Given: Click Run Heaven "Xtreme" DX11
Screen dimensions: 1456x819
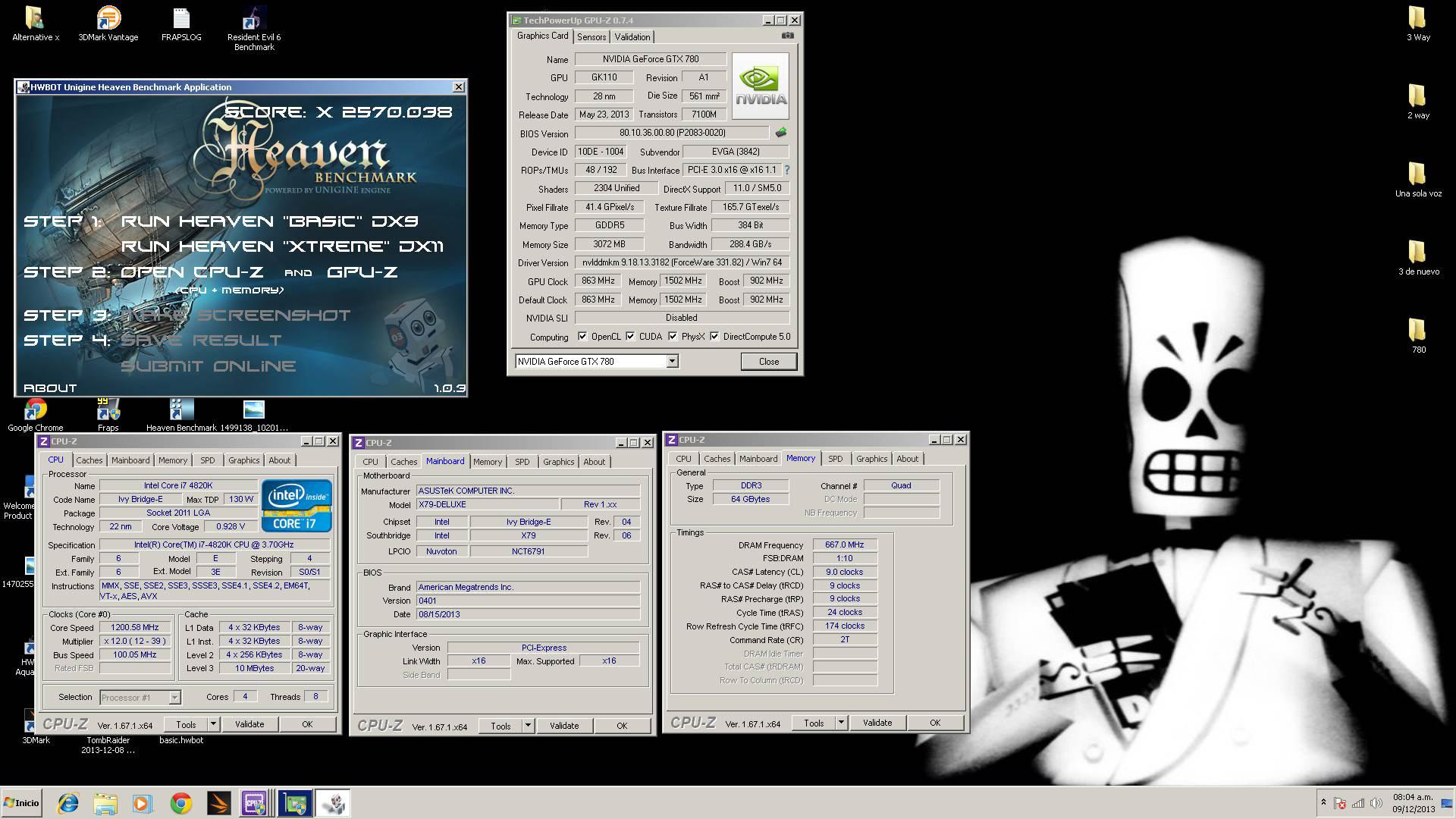Looking at the screenshot, I should pyautogui.click(x=282, y=246).
